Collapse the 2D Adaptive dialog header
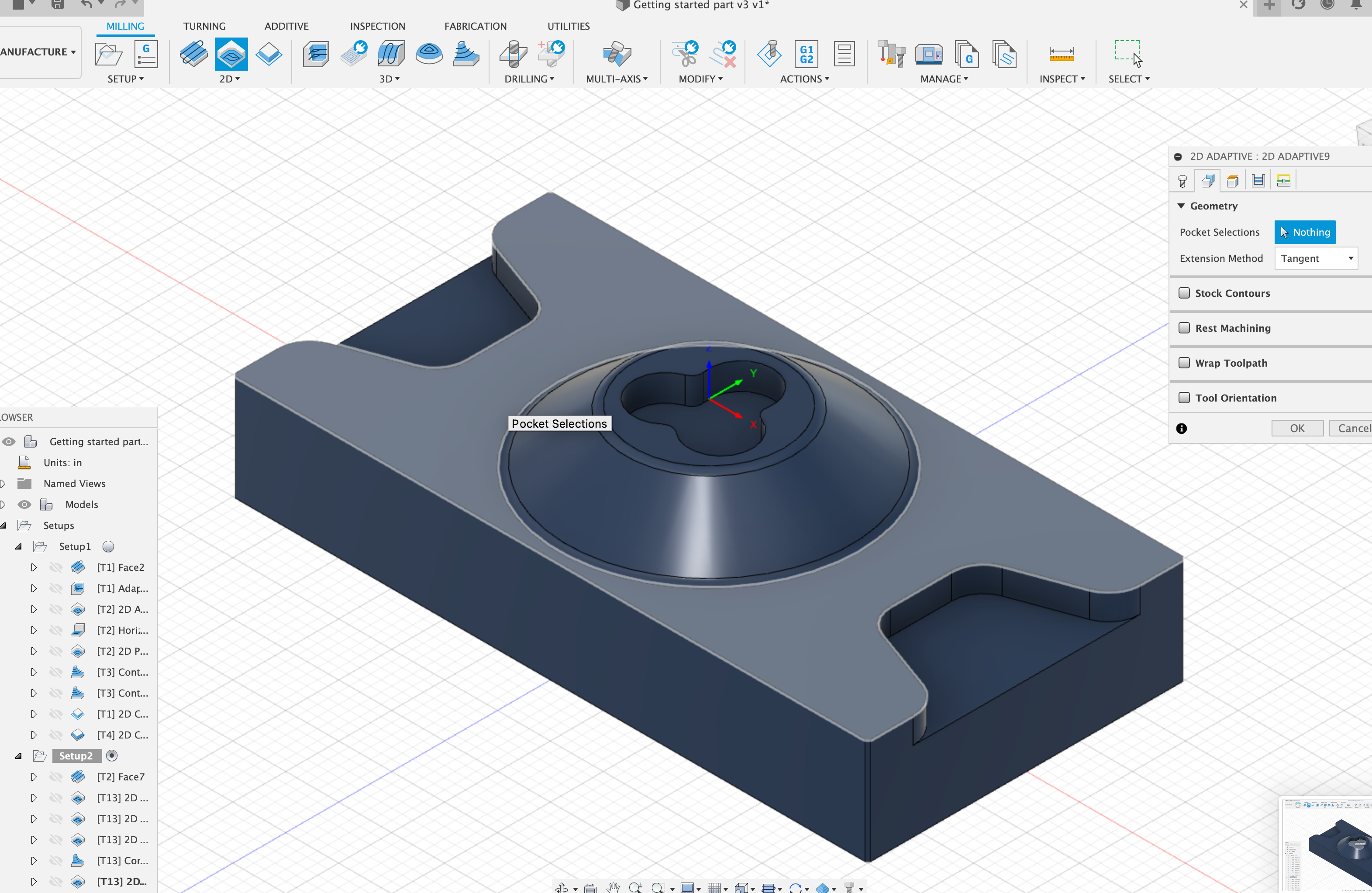Viewport: 1372px width, 893px height. (1178, 157)
